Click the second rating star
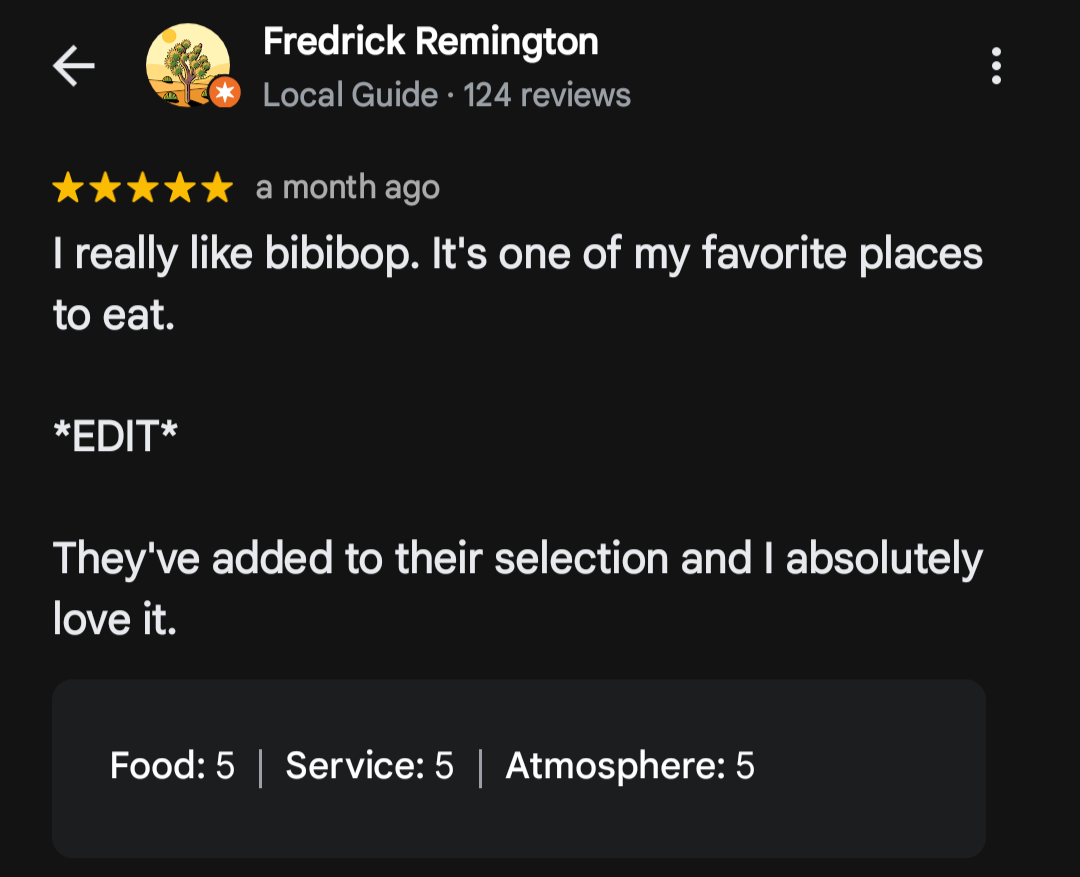The height and width of the screenshot is (877, 1080). (x=105, y=188)
